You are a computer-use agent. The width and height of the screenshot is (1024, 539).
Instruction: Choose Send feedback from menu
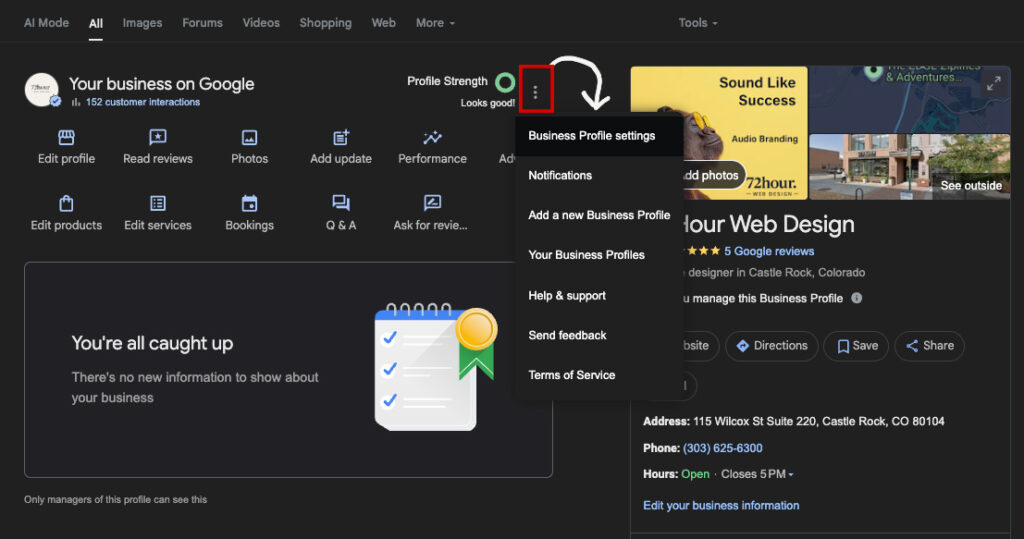[x=599, y=335]
